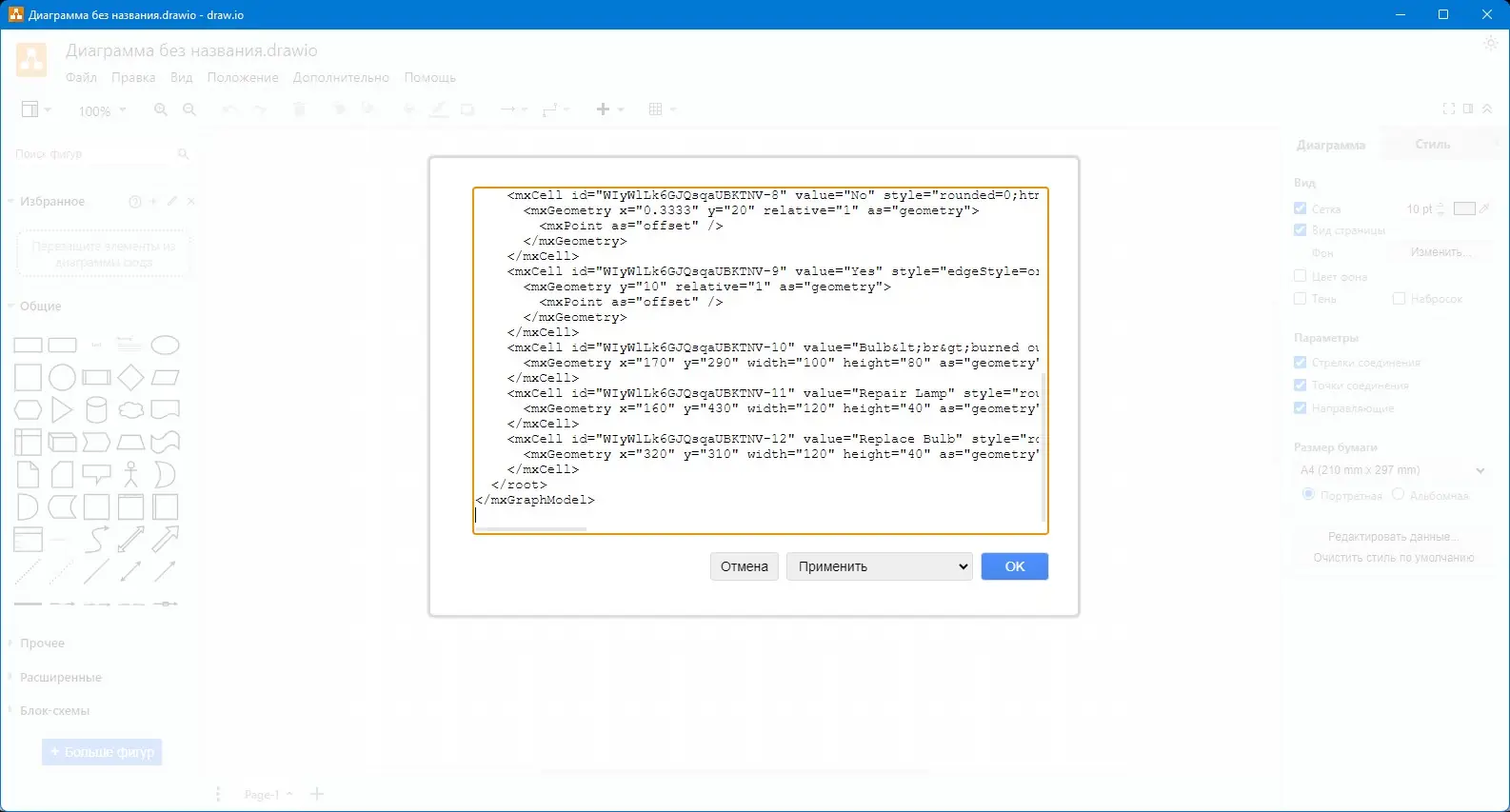Screen dimensions: 1510x812
Task: Enable the Цвет фона checkbox
Action: pos(1301,276)
